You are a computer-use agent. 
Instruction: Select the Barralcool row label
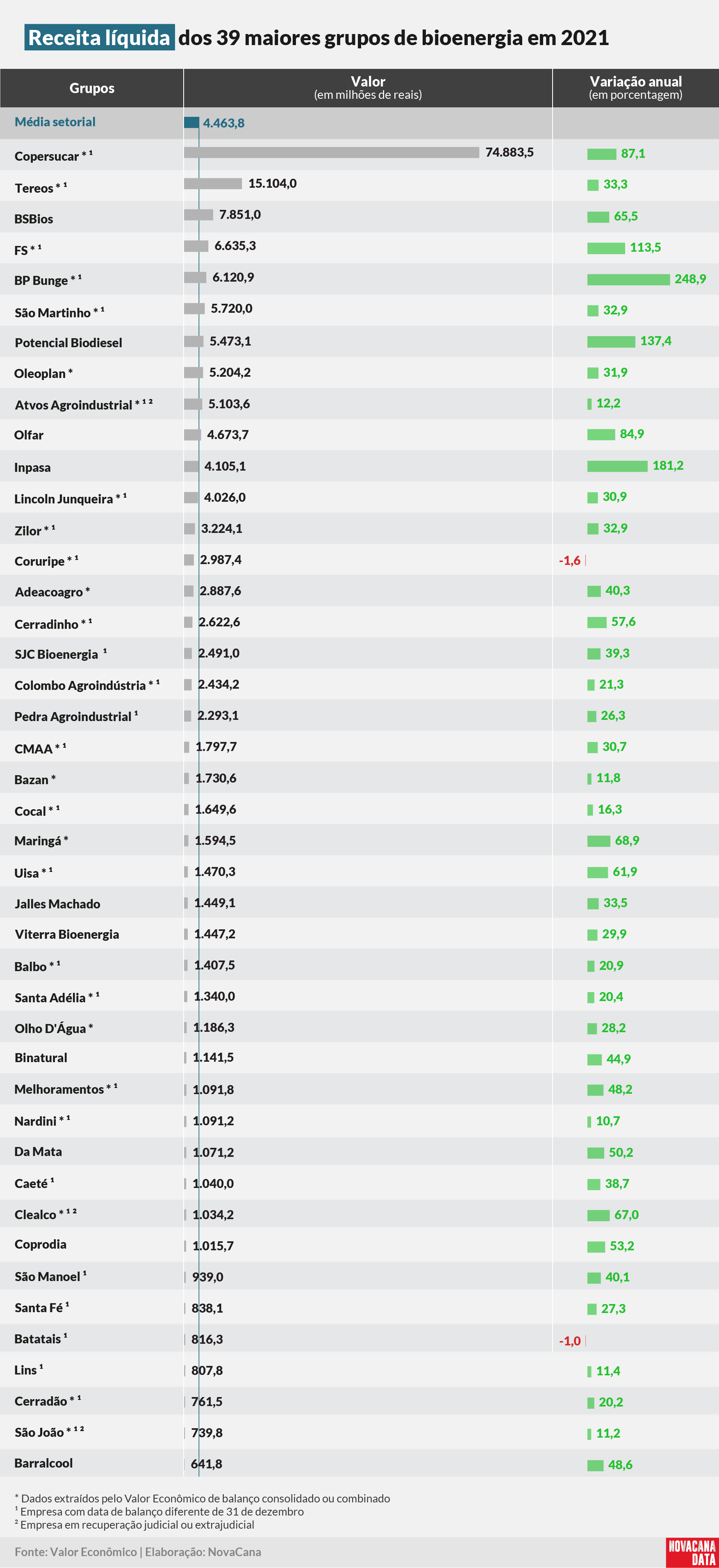(x=43, y=1463)
